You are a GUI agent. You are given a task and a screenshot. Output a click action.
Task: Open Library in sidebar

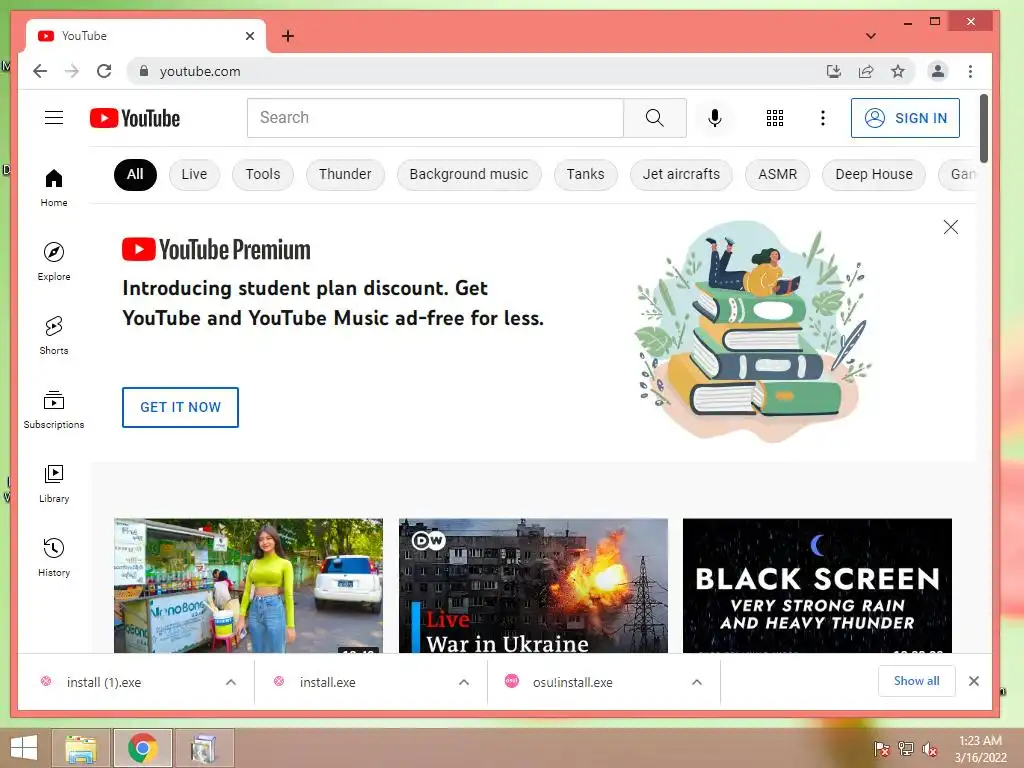click(x=54, y=484)
